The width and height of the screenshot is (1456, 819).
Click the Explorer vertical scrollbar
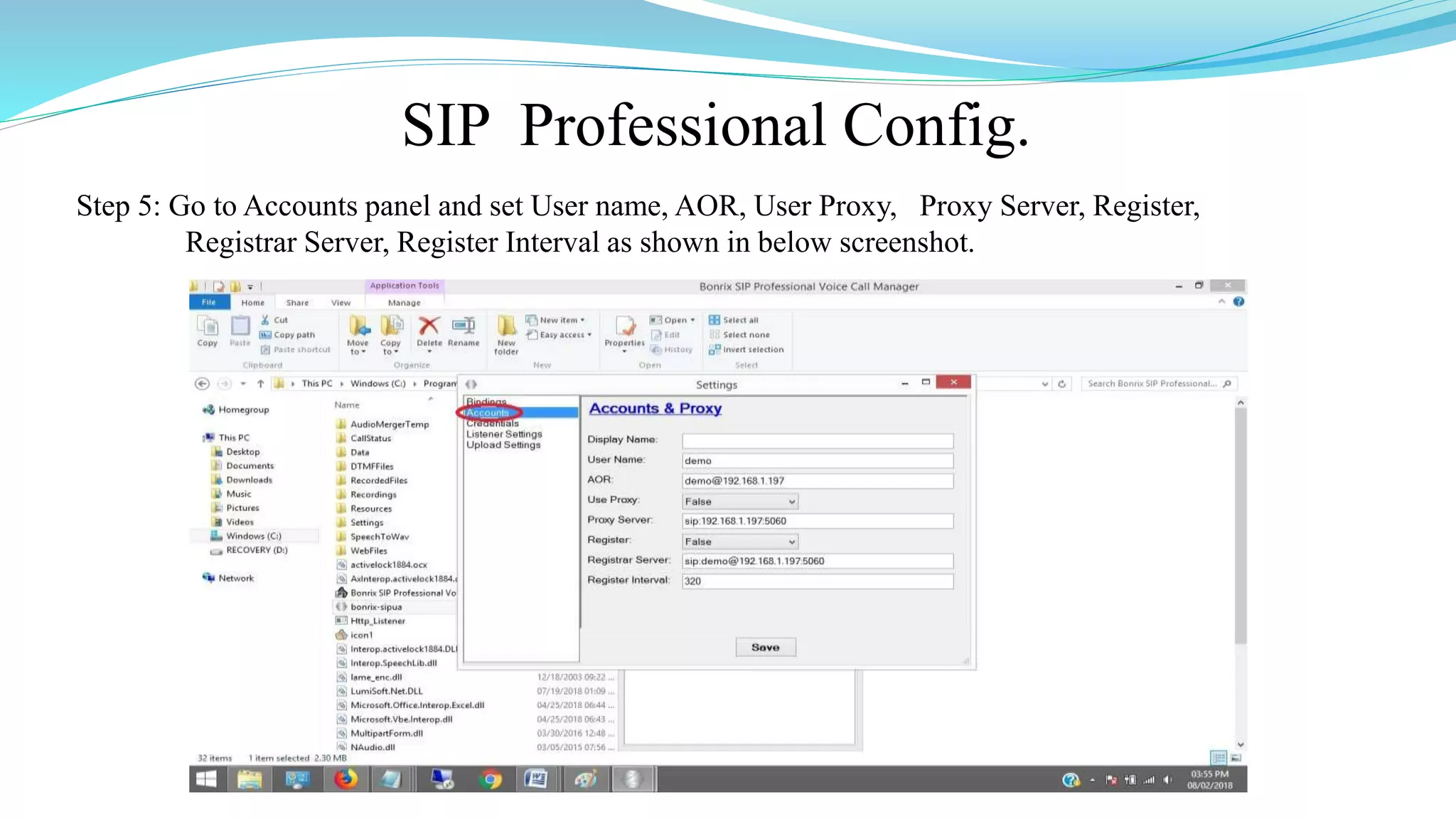(1241, 526)
